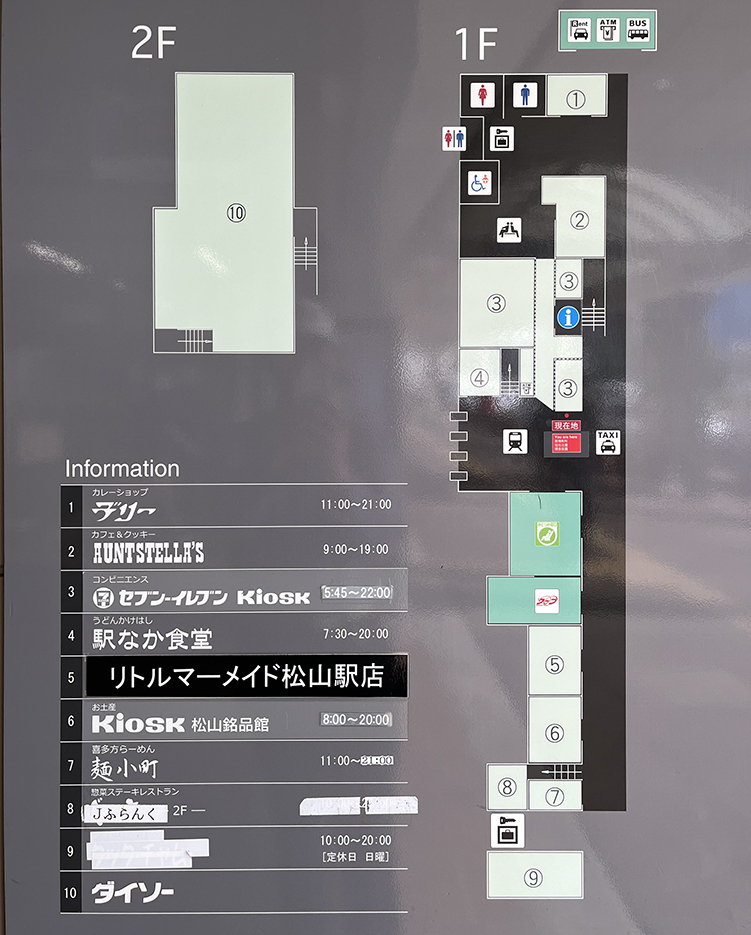
Task: Click the red 現在地 you-are-here marker
Action: pyautogui.click(x=568, y=426)
